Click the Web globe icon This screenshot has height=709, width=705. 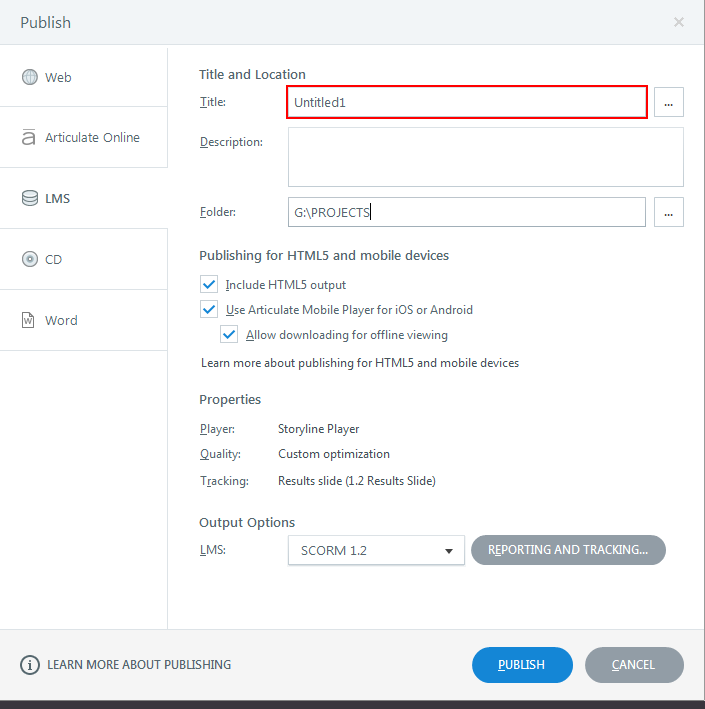click(x=29, y=77)
